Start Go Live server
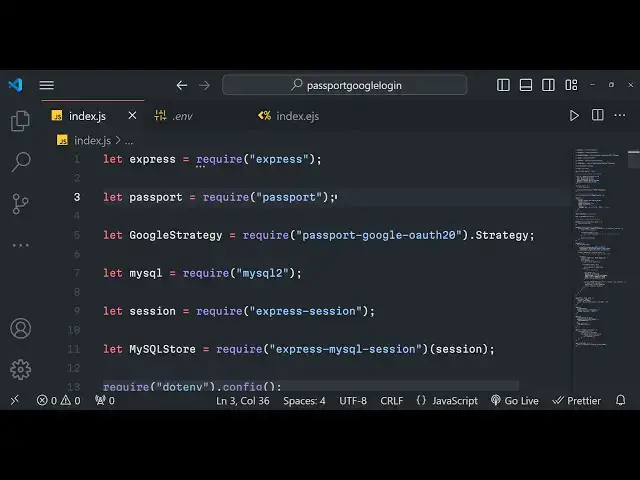 click(515, 401)
